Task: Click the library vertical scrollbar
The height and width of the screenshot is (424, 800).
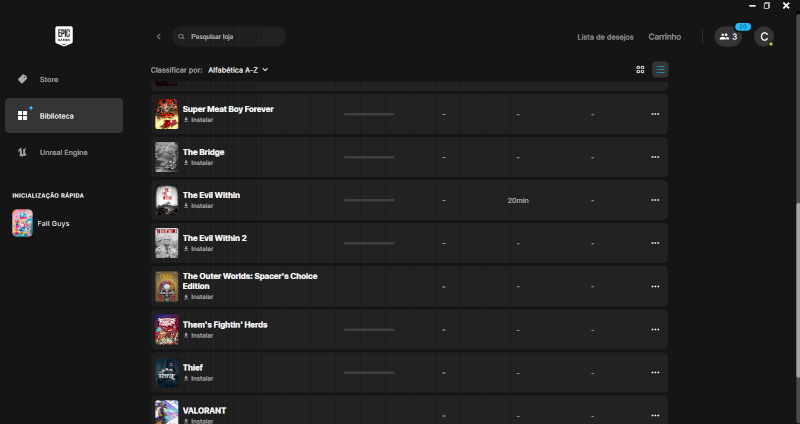Action: click(797, 291)
